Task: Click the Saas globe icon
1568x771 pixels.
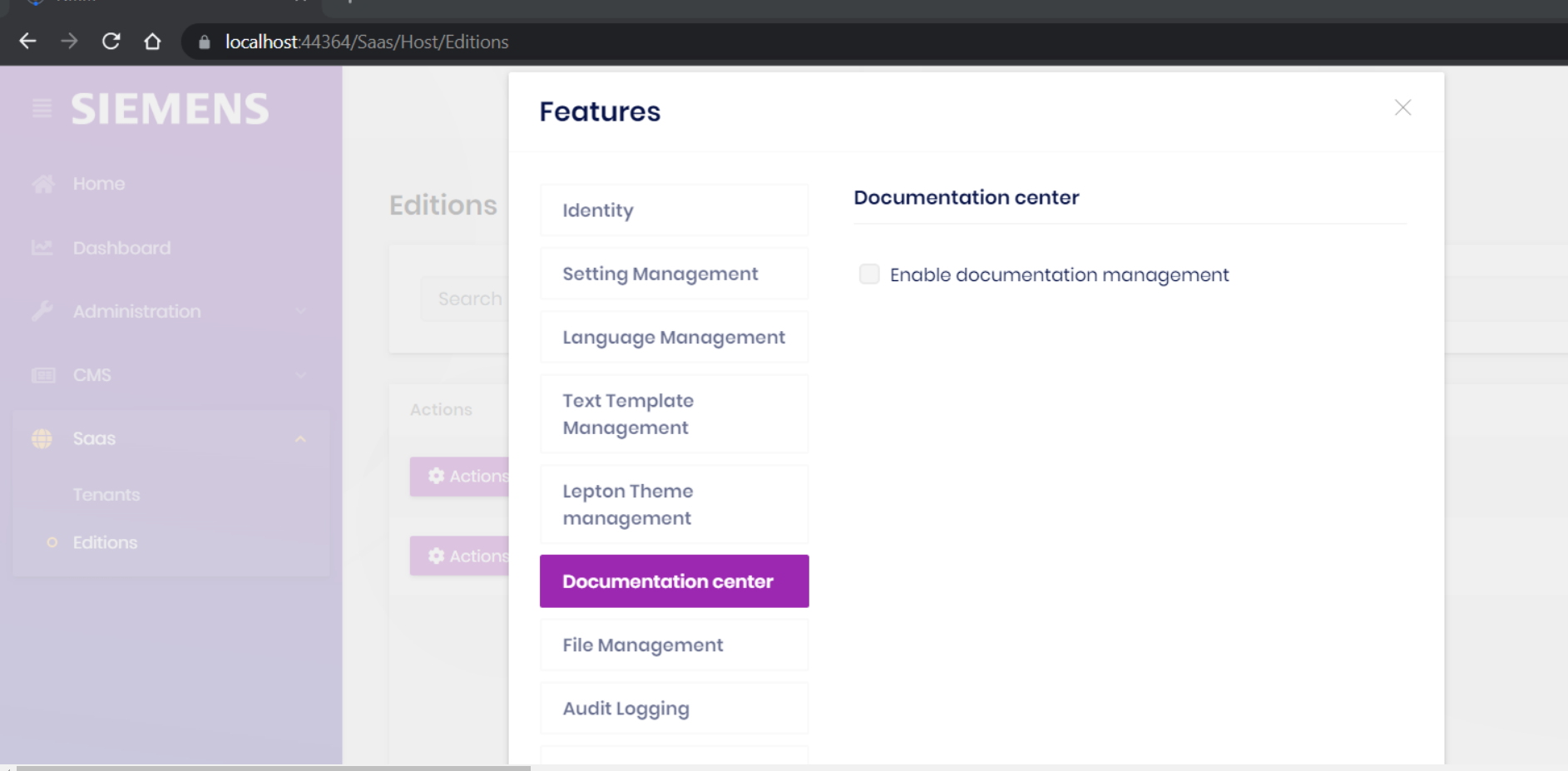Action: click(42, 438)
